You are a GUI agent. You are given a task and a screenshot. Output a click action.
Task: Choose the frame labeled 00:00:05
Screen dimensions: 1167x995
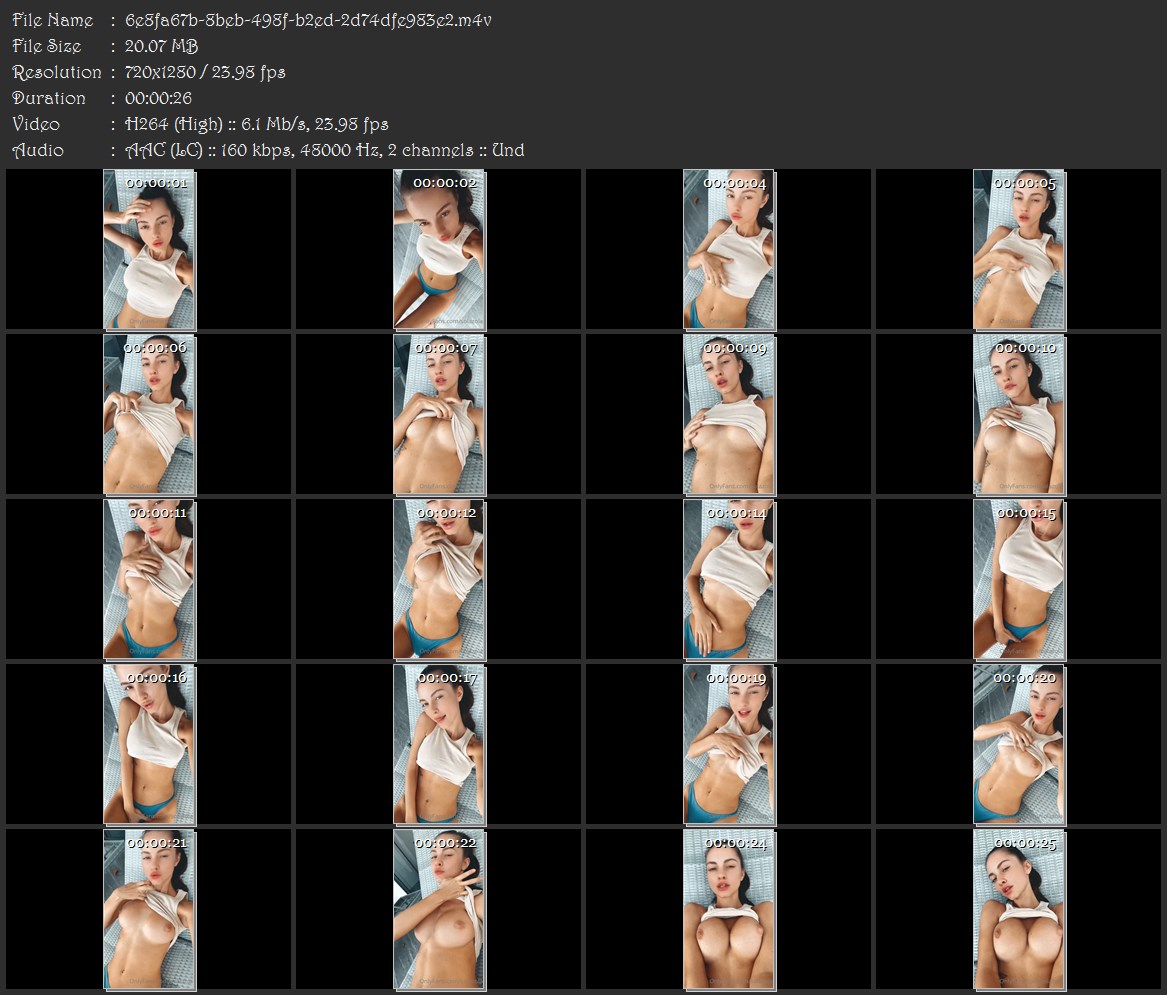1020,249
